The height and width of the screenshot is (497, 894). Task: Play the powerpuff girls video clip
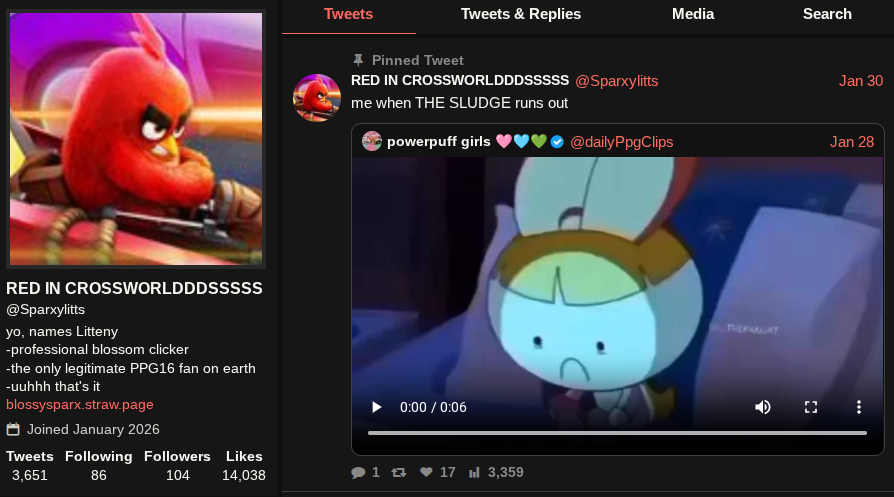[x=376, y=407]
